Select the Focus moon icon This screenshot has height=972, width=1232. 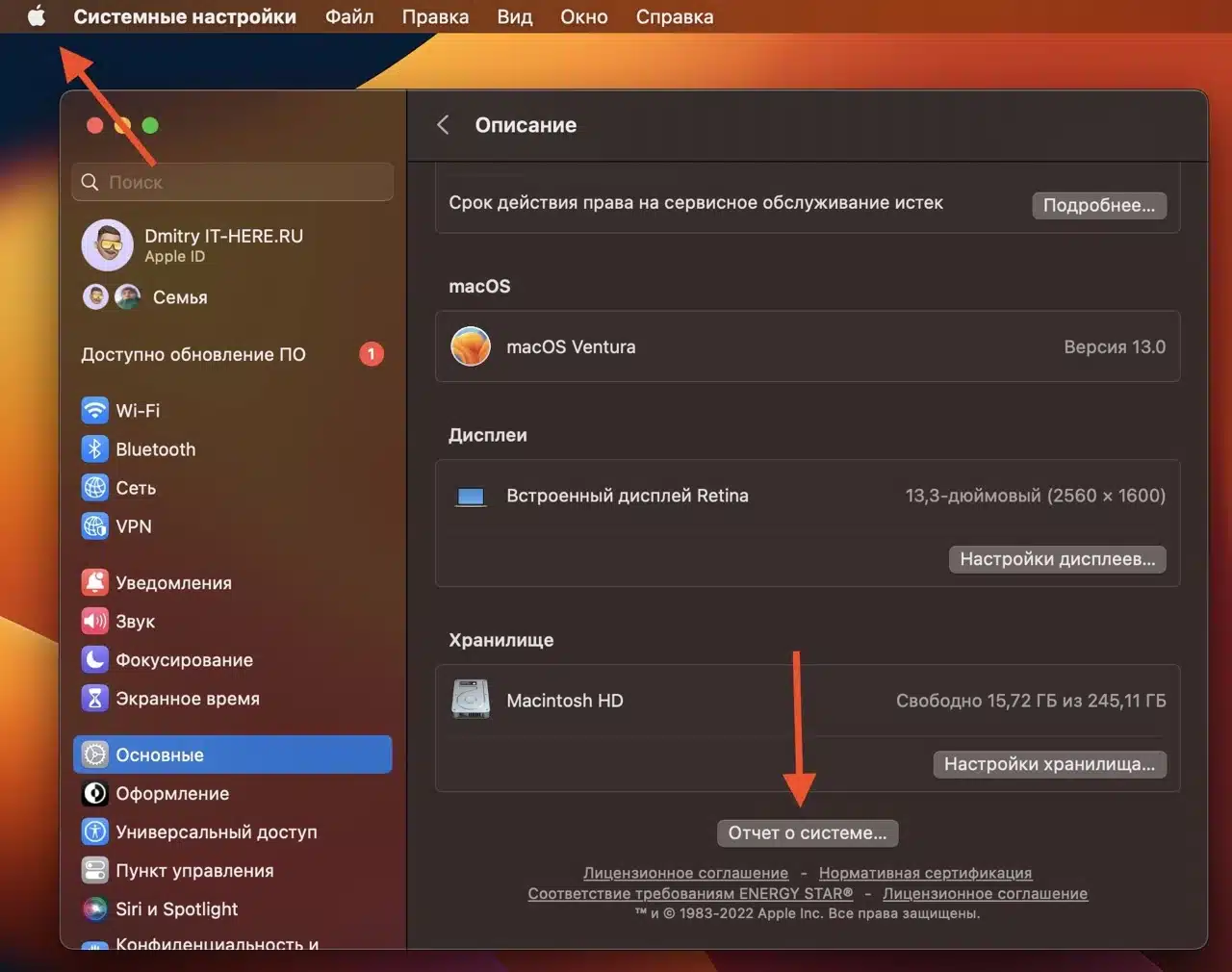click(x=94, y=660)
